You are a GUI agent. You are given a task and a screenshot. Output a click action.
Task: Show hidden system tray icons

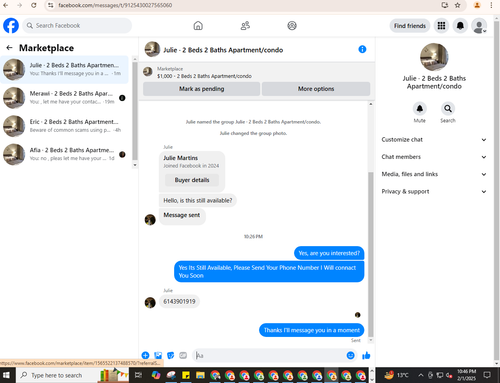point(421,375)
